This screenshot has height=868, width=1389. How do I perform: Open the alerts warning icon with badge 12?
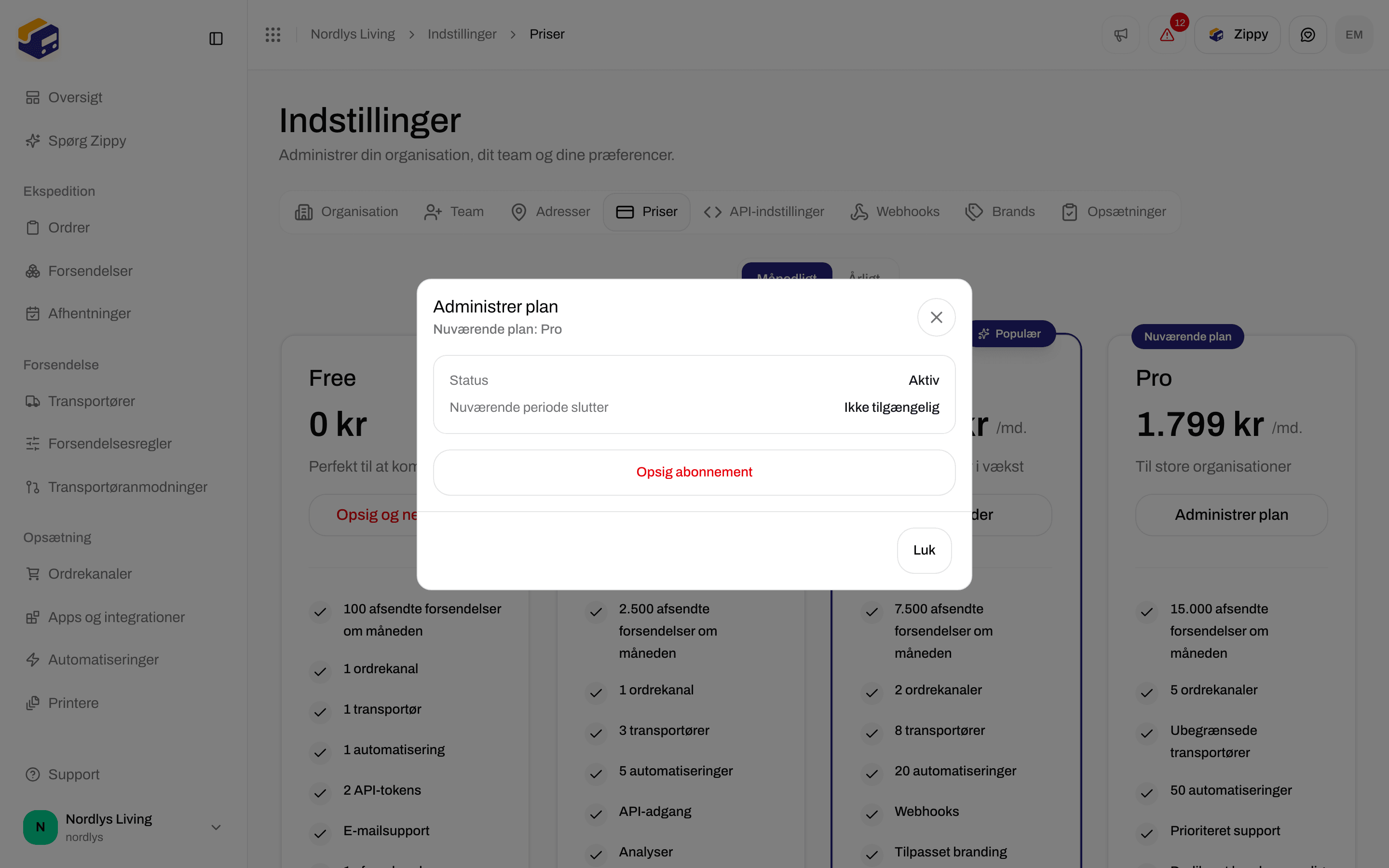pyautogui.click(x=1167, y=34)
